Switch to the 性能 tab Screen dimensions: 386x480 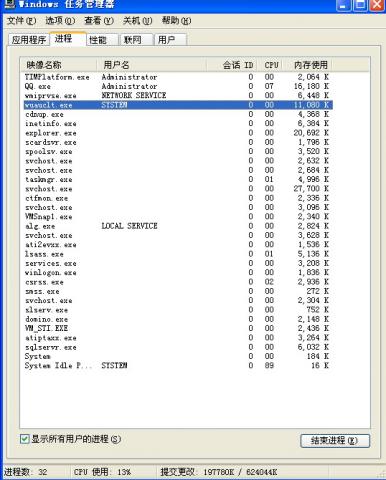(102, 40)
